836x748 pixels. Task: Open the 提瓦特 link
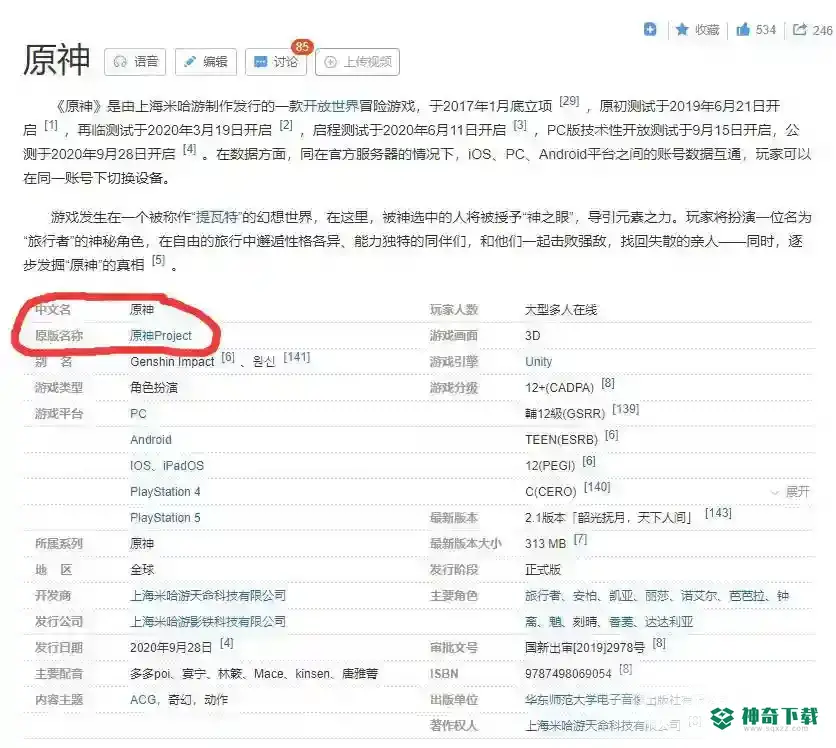pos(217,217)
